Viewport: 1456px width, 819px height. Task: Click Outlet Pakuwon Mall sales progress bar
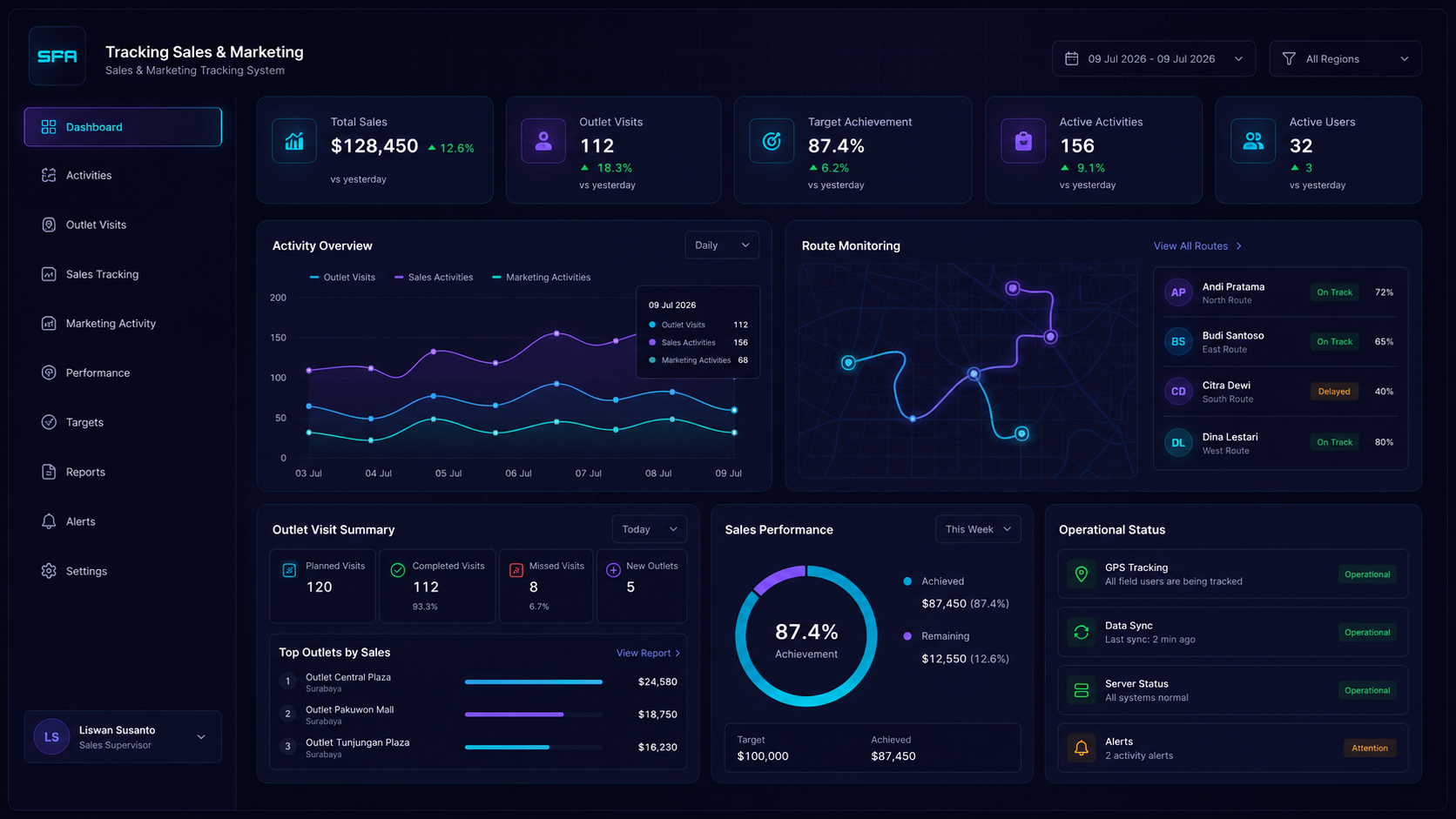[534, 715]
